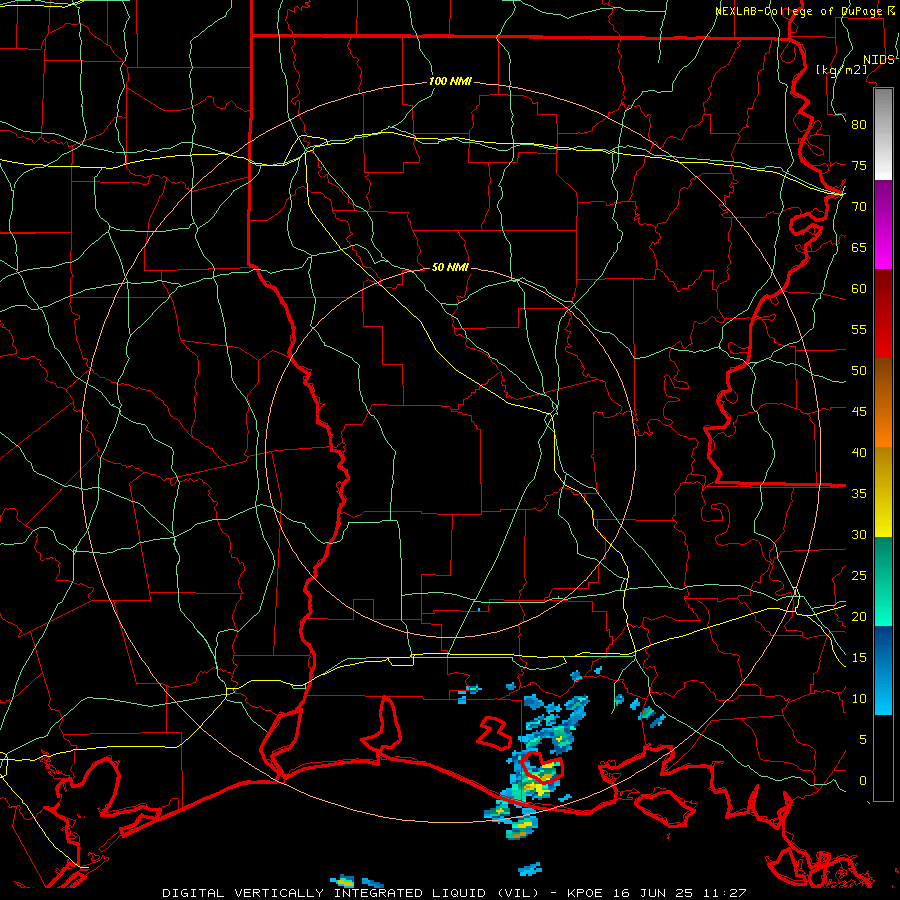
Task: Click the 70 value on color scale
Action: [x=859, y=207]
